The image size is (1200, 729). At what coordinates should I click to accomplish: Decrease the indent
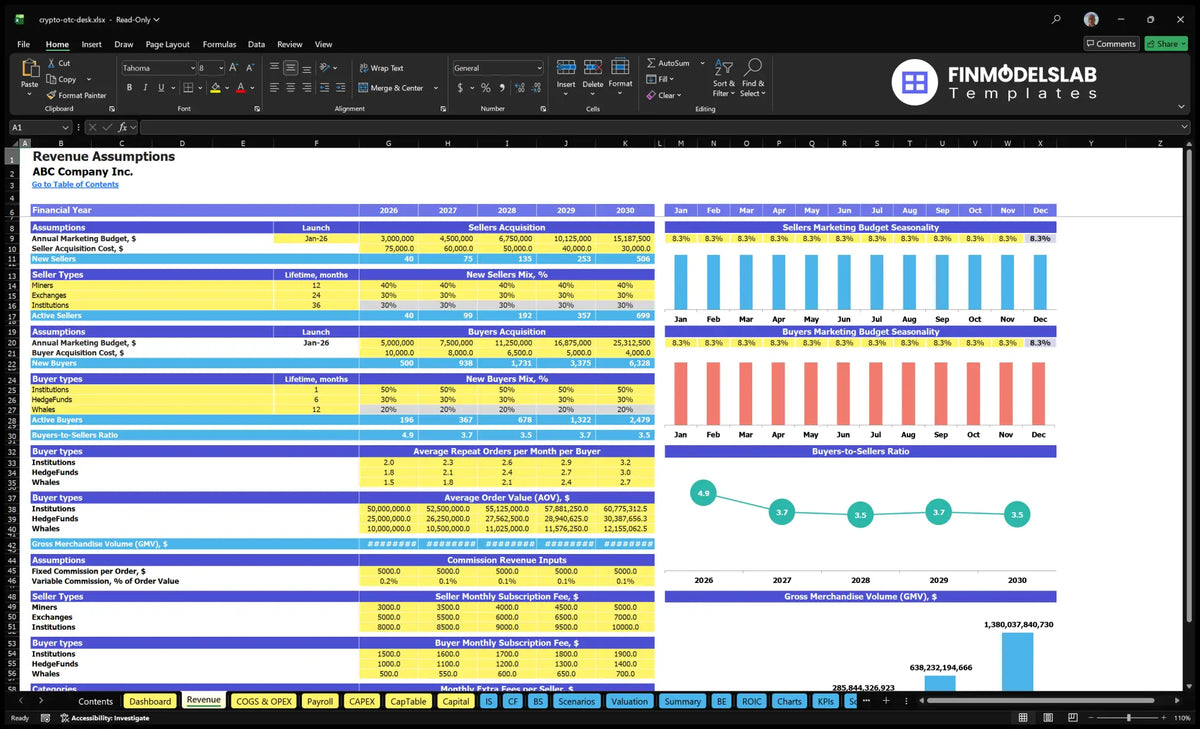click(325, 88)
